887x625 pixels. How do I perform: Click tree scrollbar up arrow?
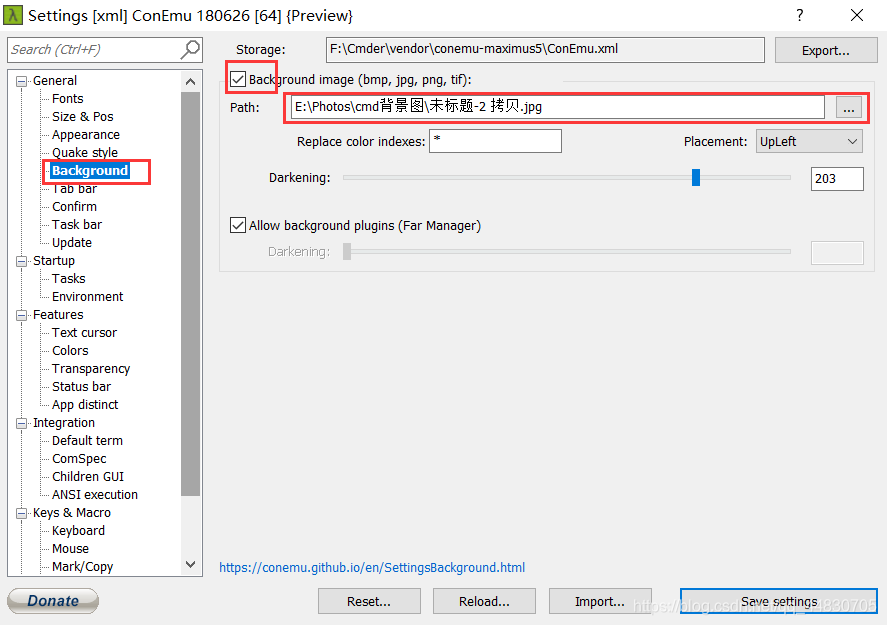point(191,81)
